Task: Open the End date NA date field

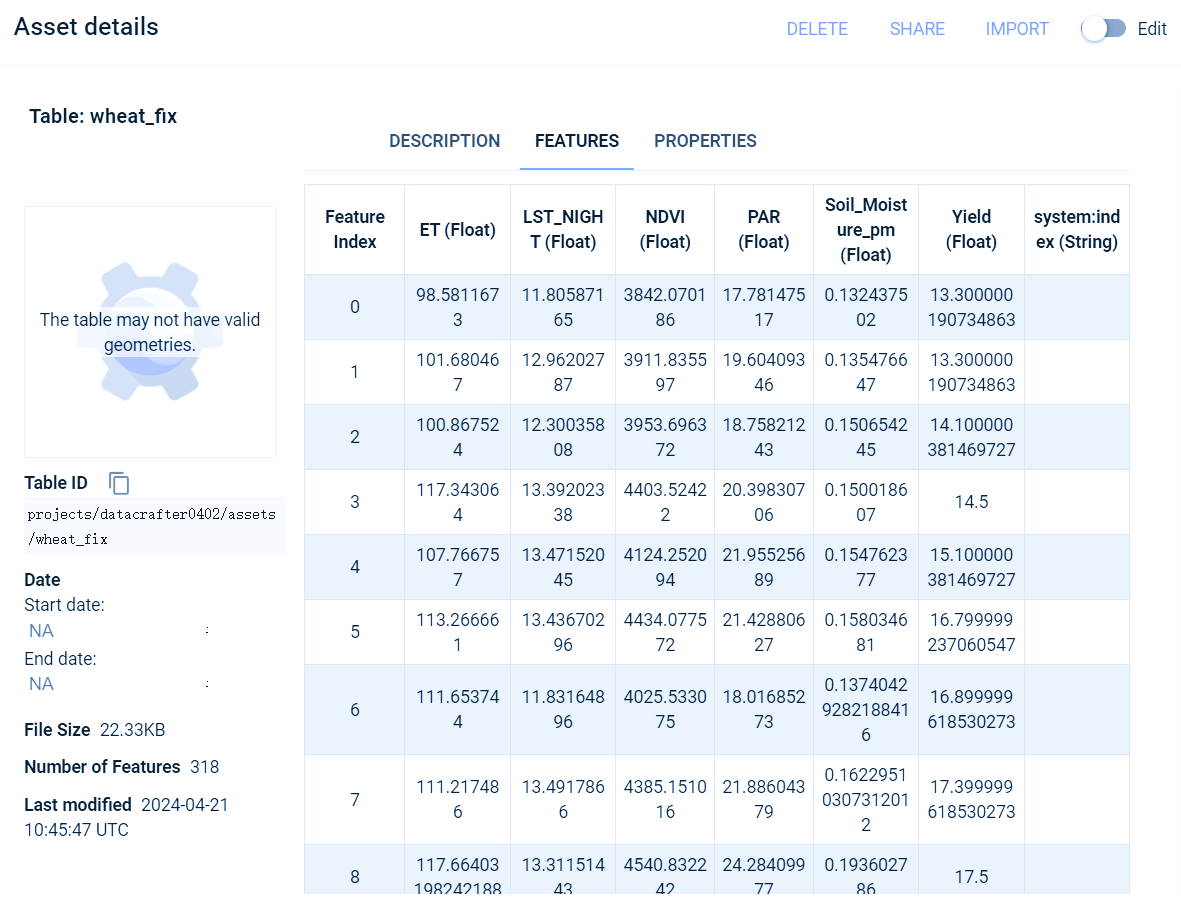Action: point(41,684)
